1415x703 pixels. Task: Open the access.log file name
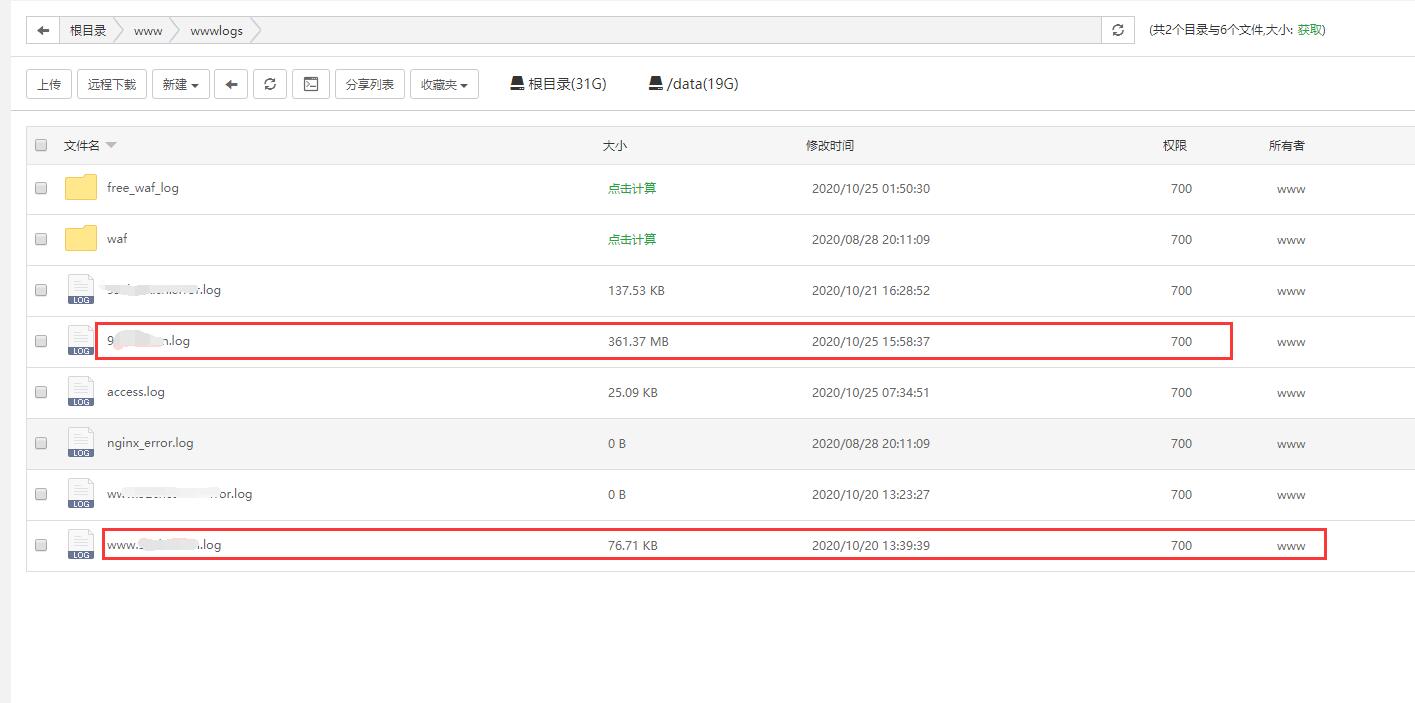coord(136,391)
